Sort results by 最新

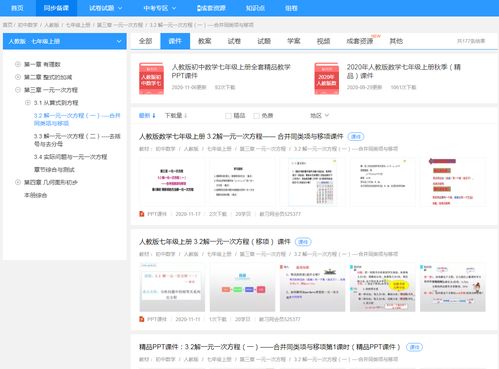tap(147, 116)
